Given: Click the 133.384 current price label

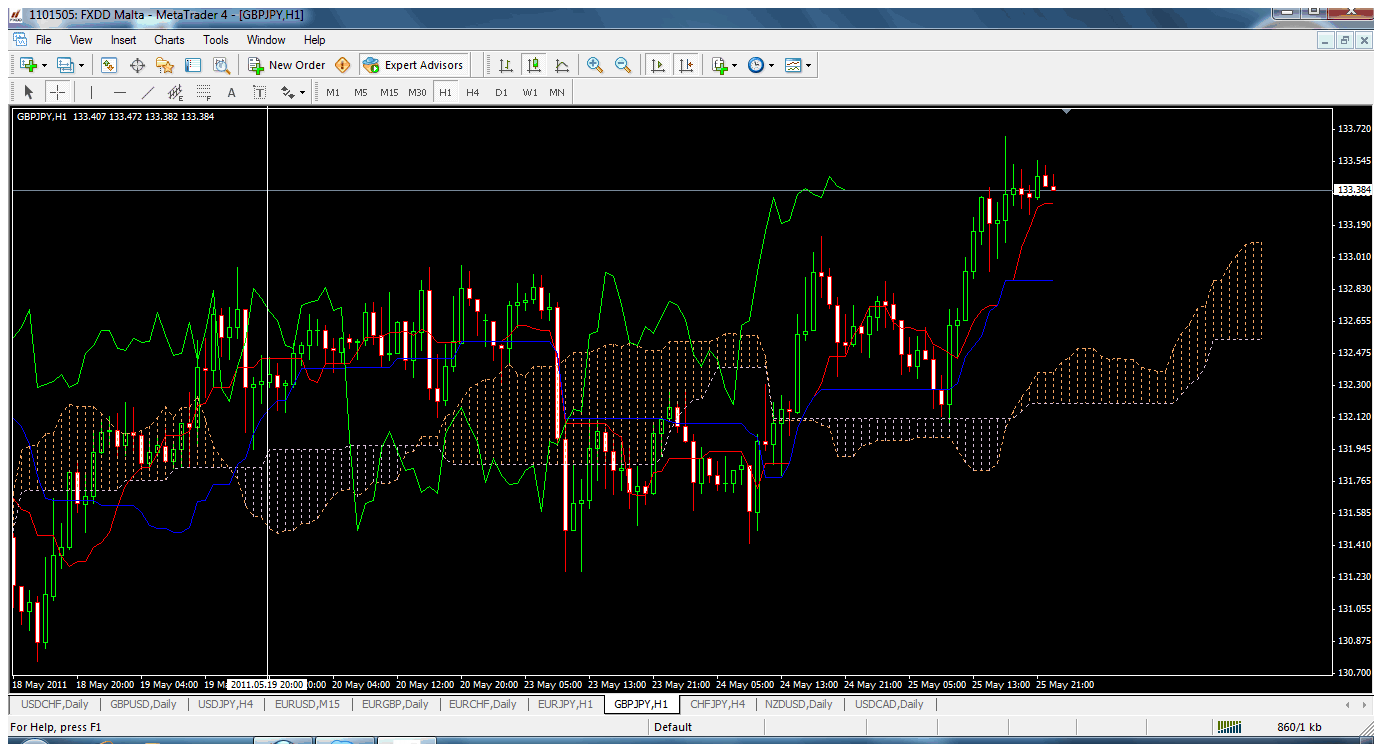Looking at the screenshot, I should coord(1353,189).
